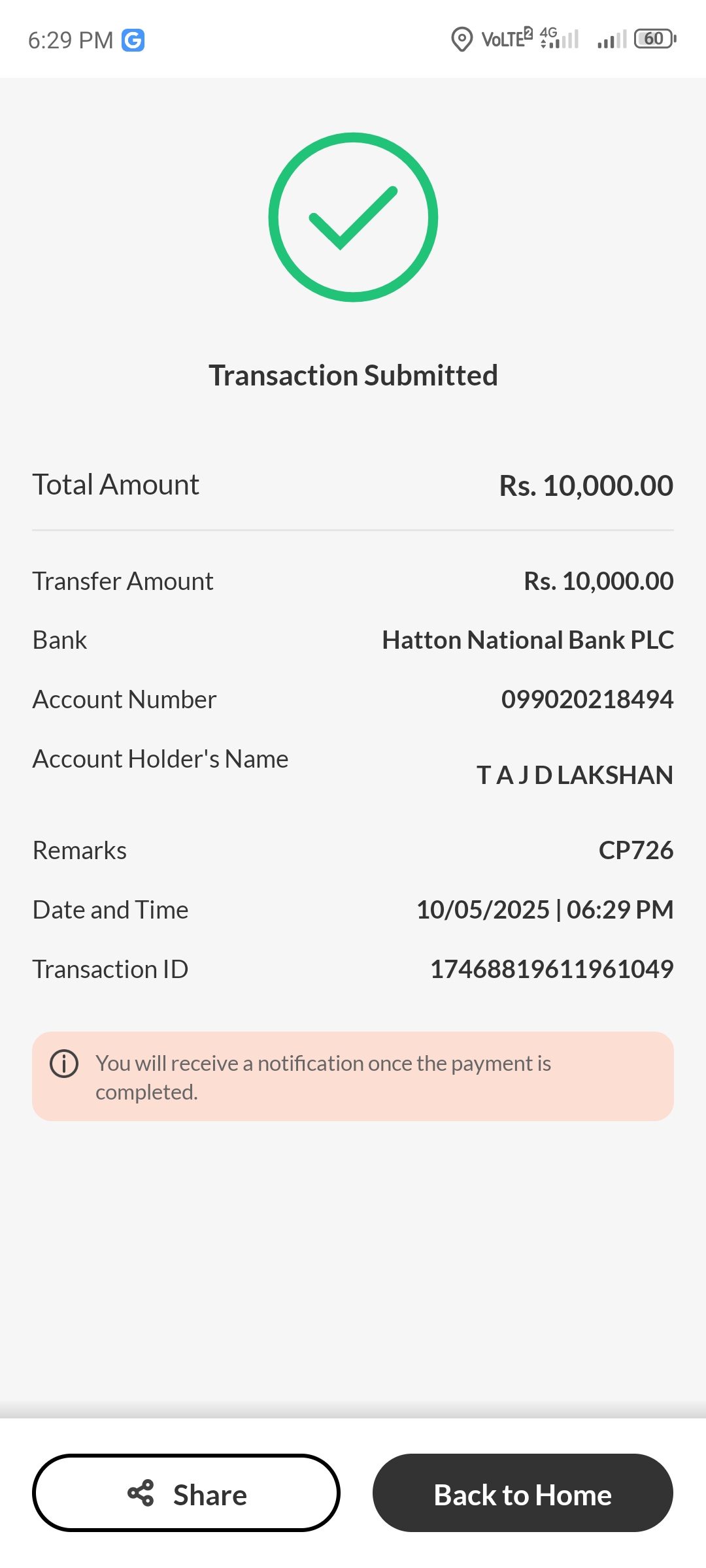Tap the Google icon in status bar
This screenshot has height=1568, width=706.
click(133, 41)
